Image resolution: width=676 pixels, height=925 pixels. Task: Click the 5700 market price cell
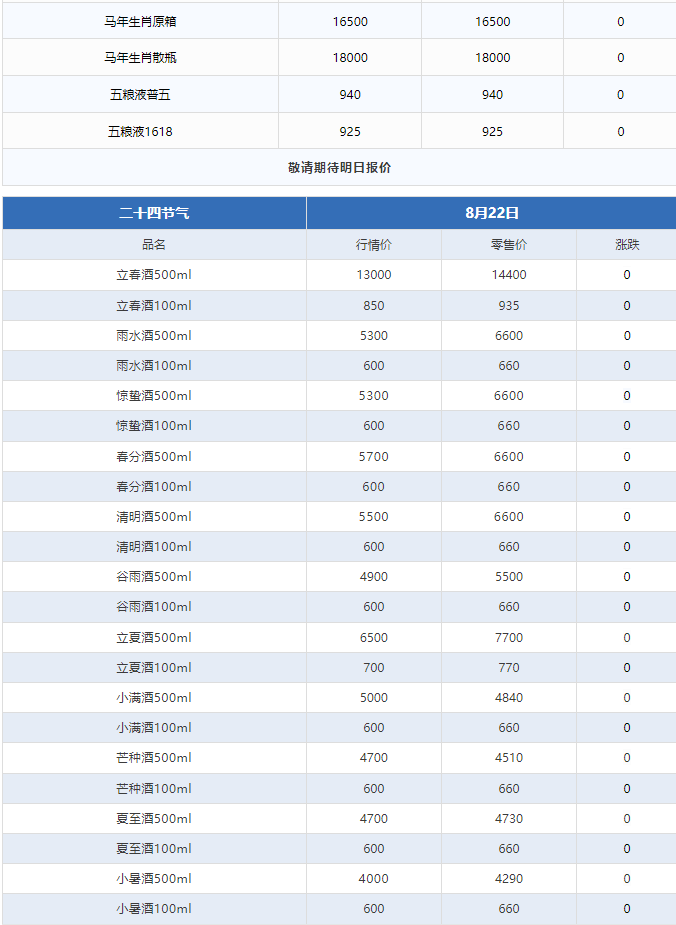[373, 457]
